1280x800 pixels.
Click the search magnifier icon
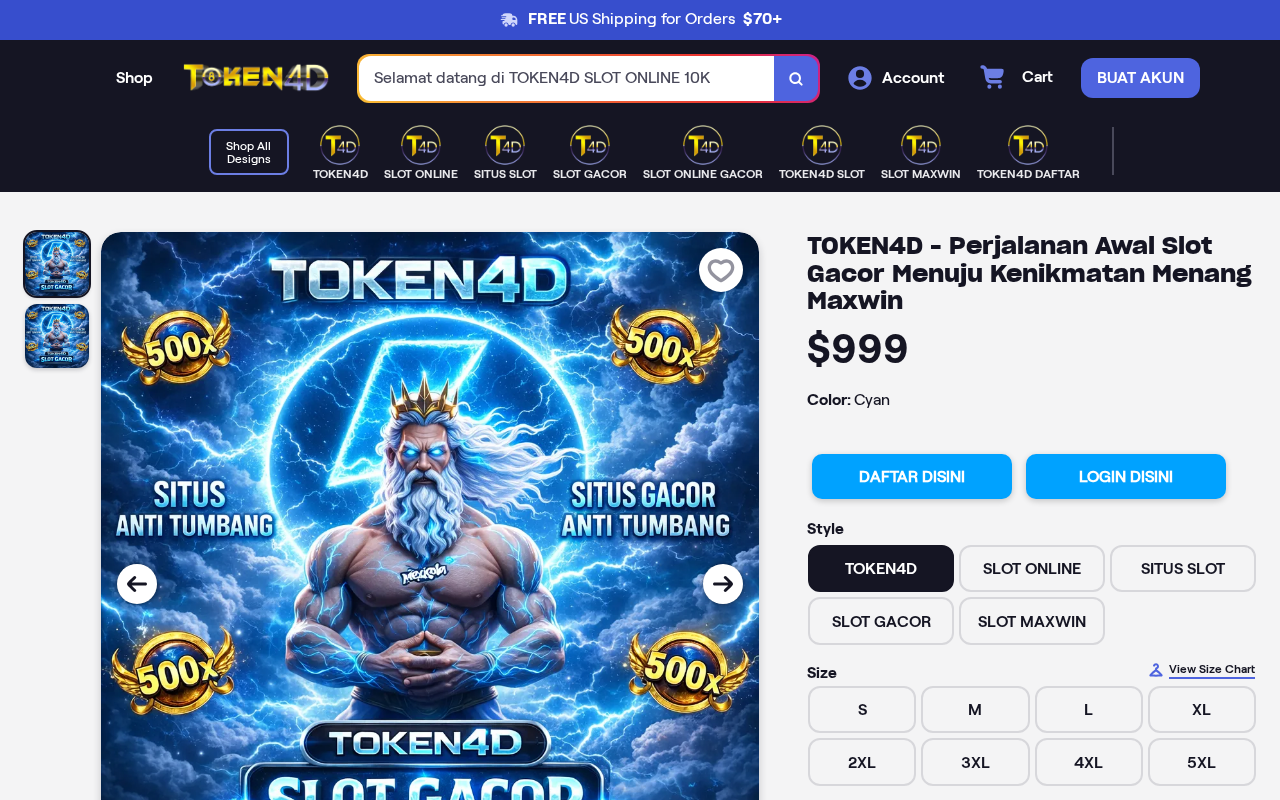tap(796, 79)
